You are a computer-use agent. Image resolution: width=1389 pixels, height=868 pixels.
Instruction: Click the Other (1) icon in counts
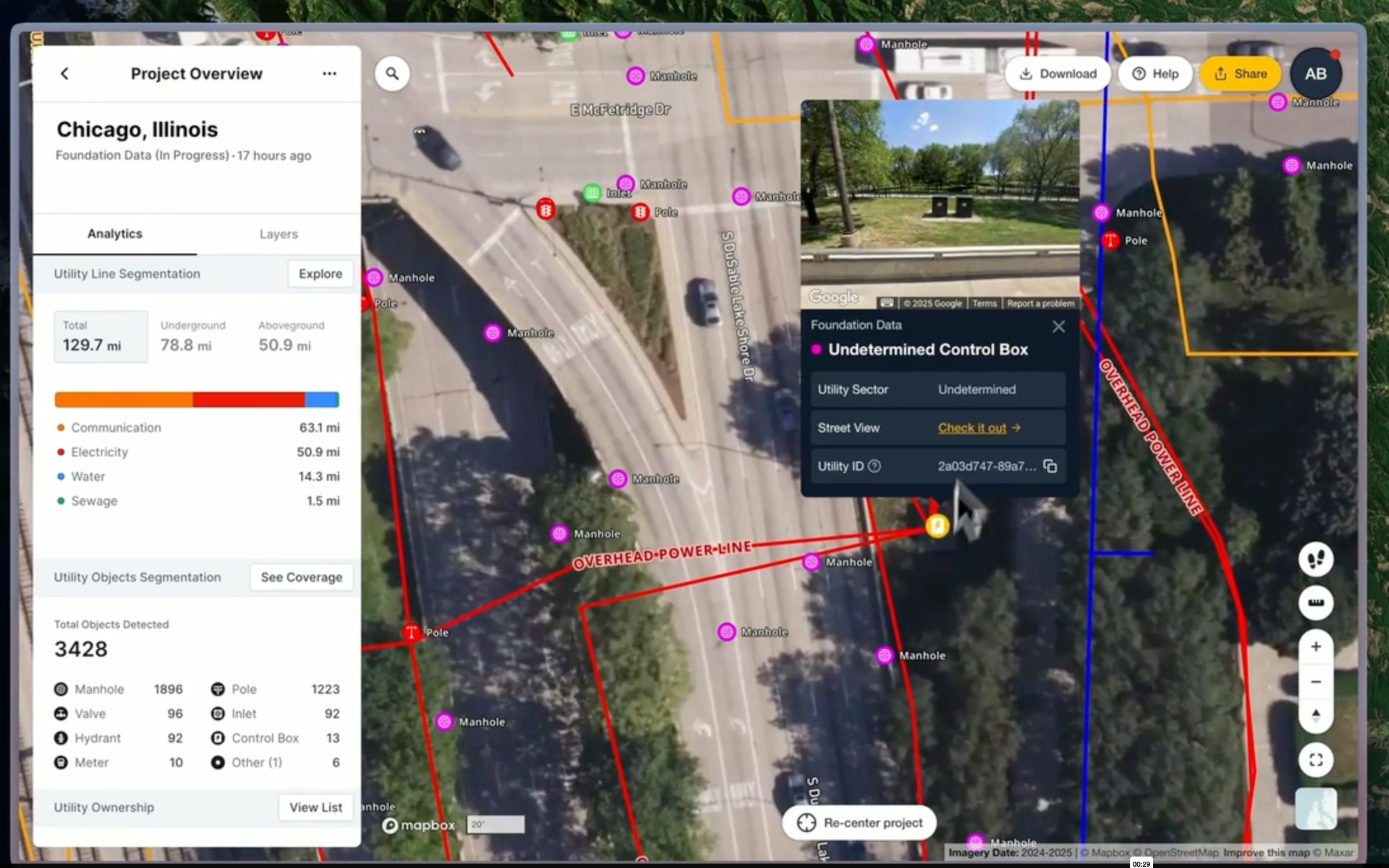218,762
